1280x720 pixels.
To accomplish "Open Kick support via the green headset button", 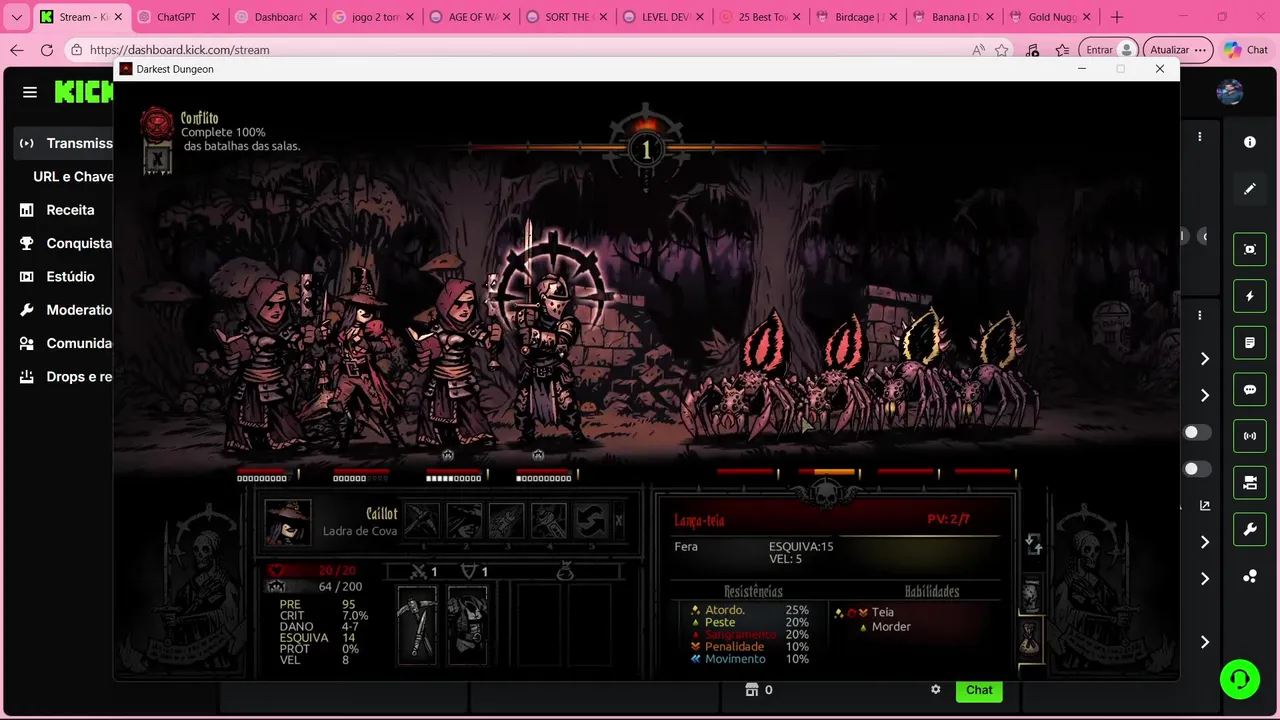I will (1240, 679).
